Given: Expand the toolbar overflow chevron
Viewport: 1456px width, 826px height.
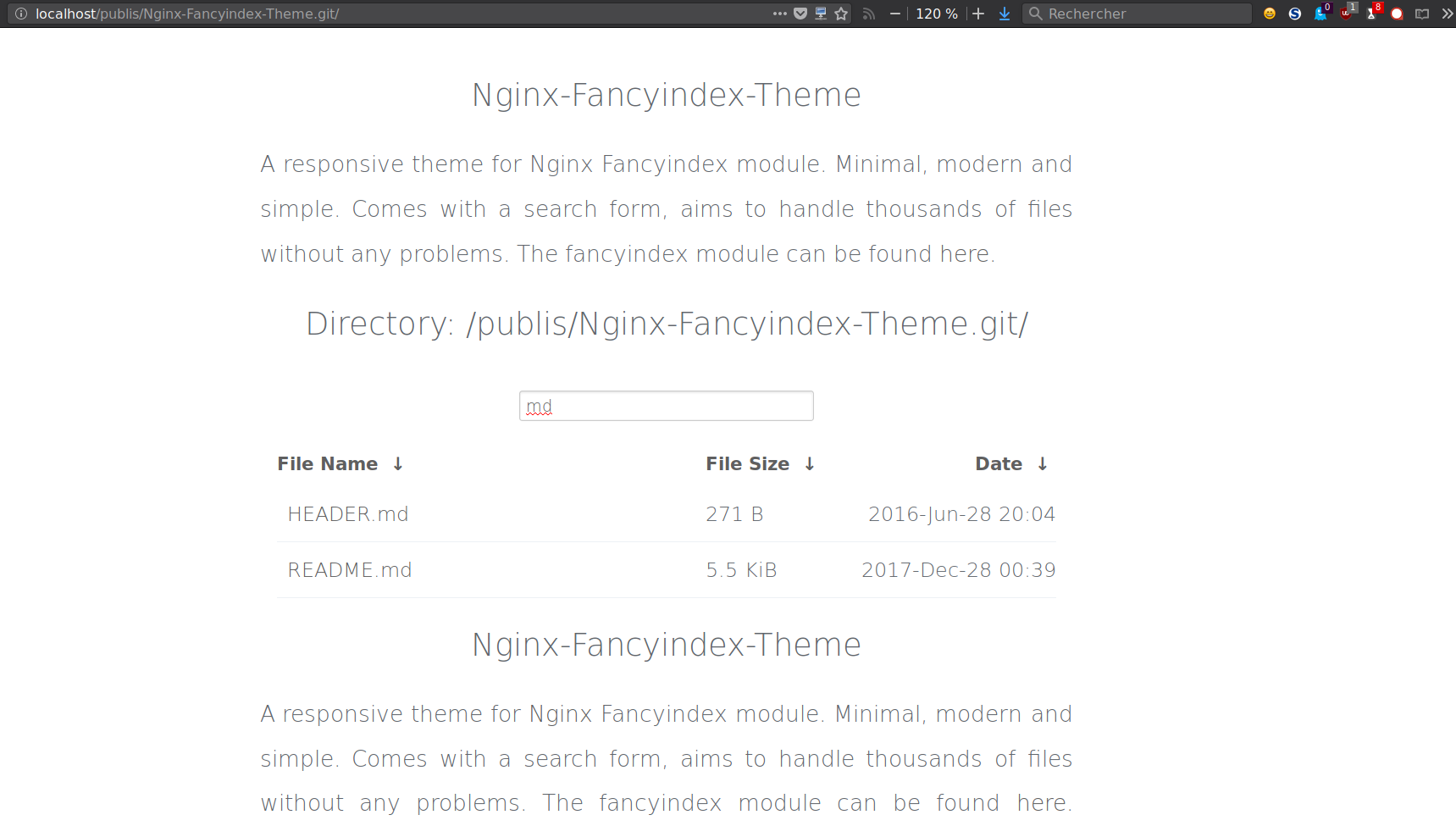Looking at the screenshot, I should pos(1447,14).
